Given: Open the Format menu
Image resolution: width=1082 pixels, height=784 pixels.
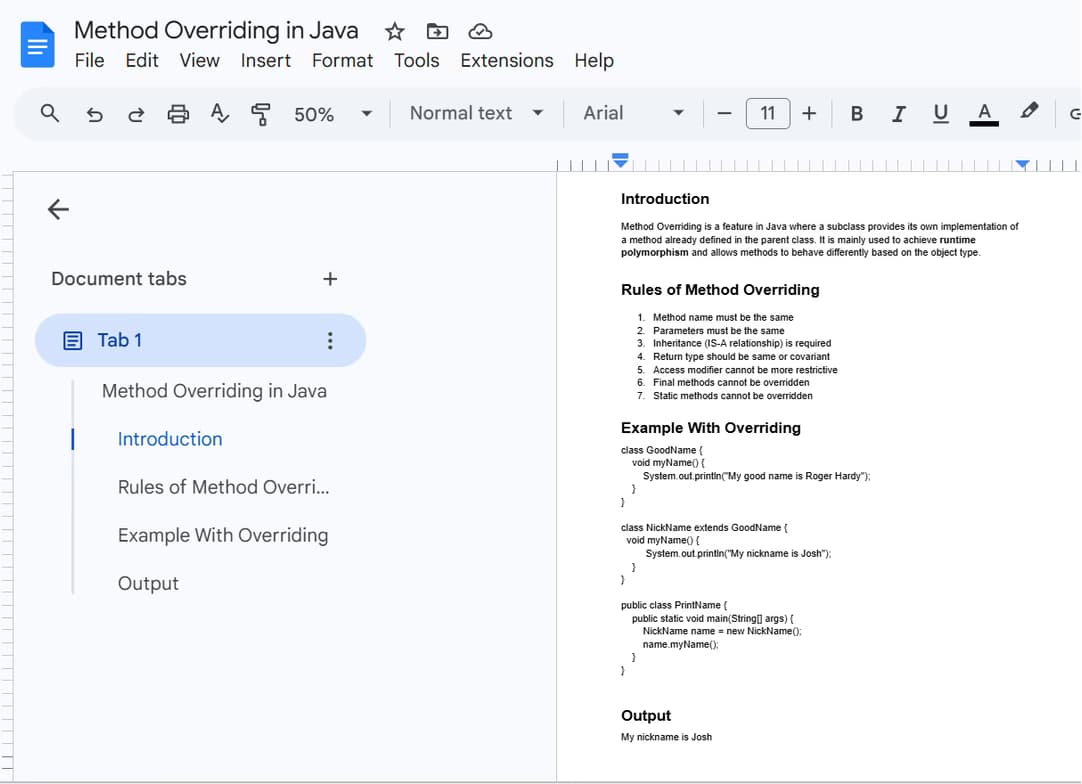Looking at the screenshot, I should click(342, 61).
